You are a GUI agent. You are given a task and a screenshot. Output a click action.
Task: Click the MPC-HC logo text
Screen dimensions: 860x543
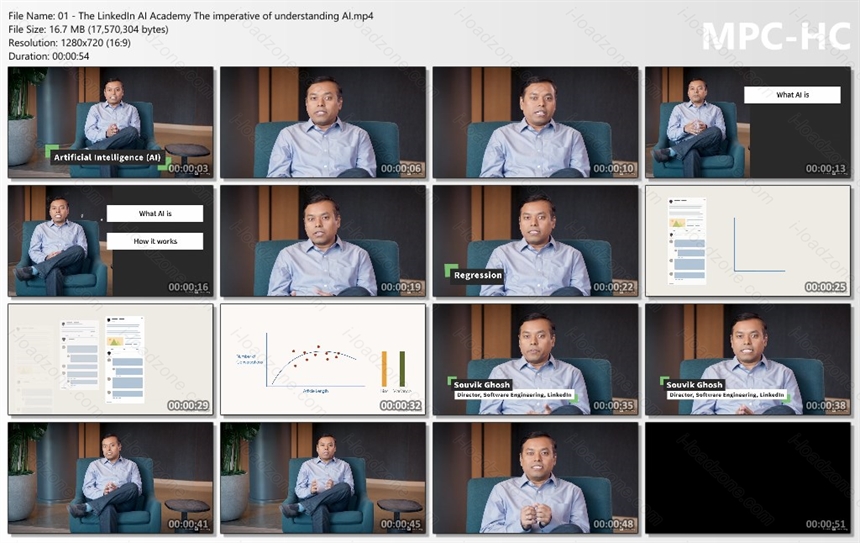coord(776,36)
